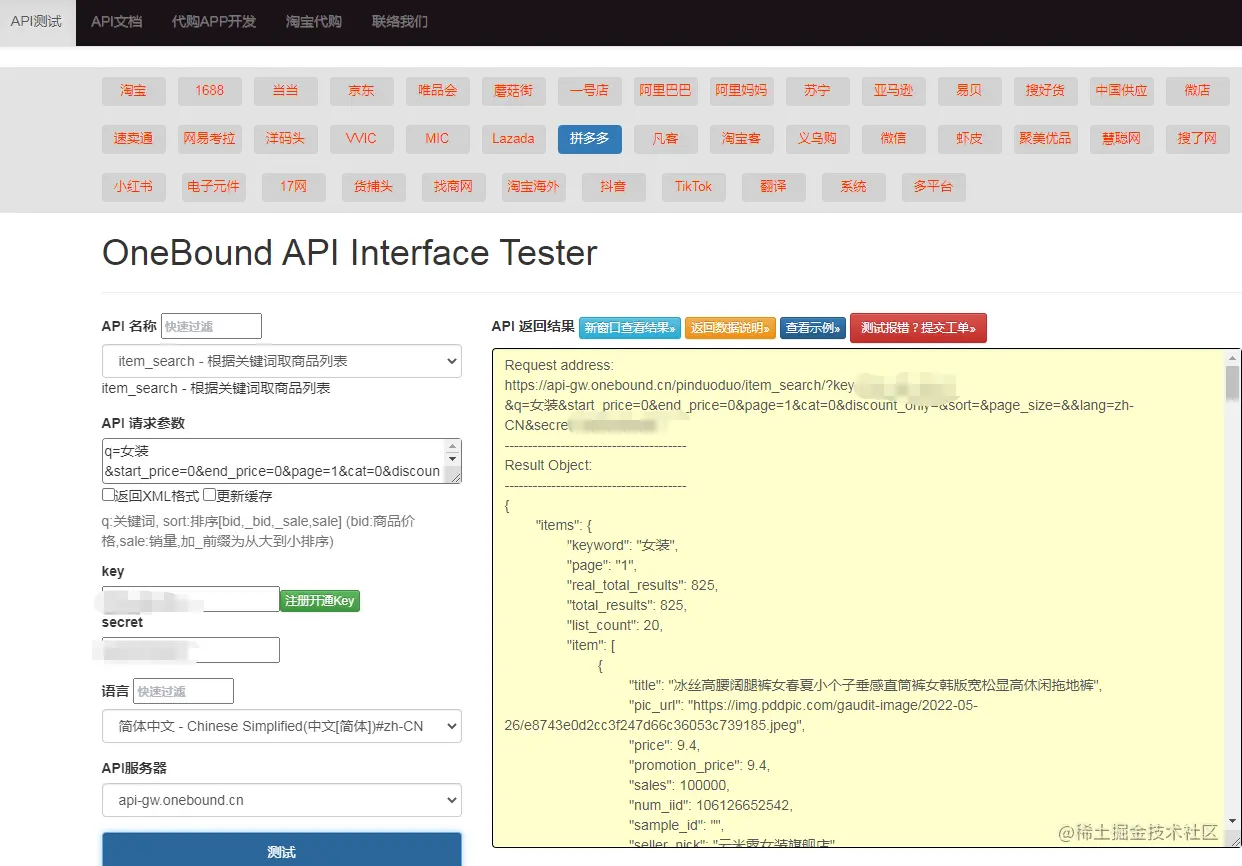Screen dimensions: 1242x866
Task: Choose the 1688 platform button
Action: [210, 91]
